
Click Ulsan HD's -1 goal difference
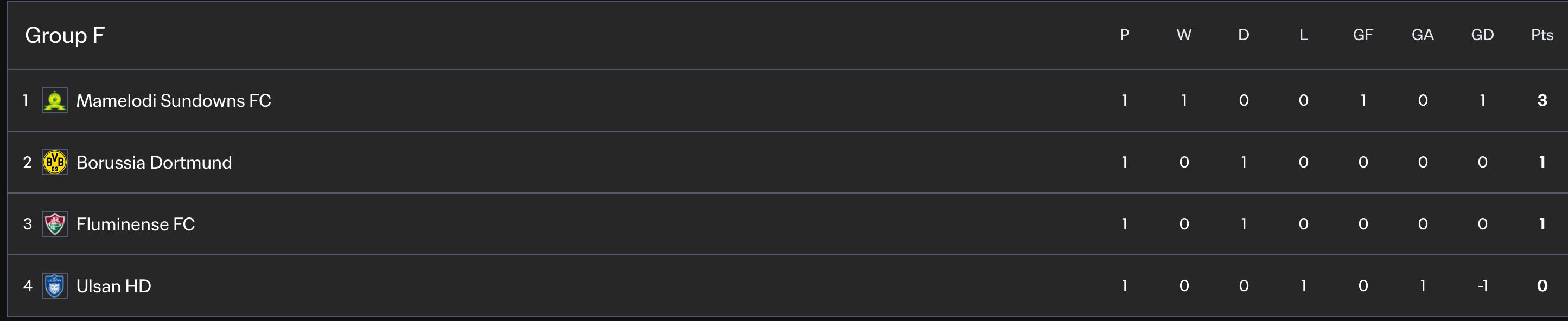[1482, 286]
